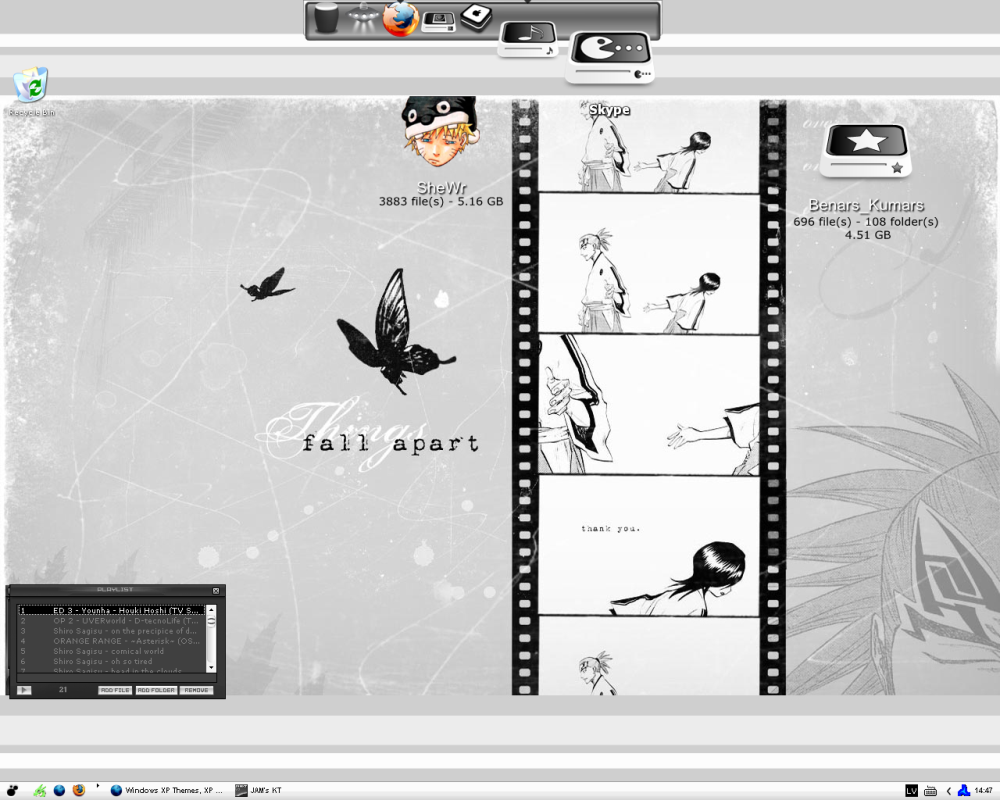Close the Playlist window

pos(216,591)
